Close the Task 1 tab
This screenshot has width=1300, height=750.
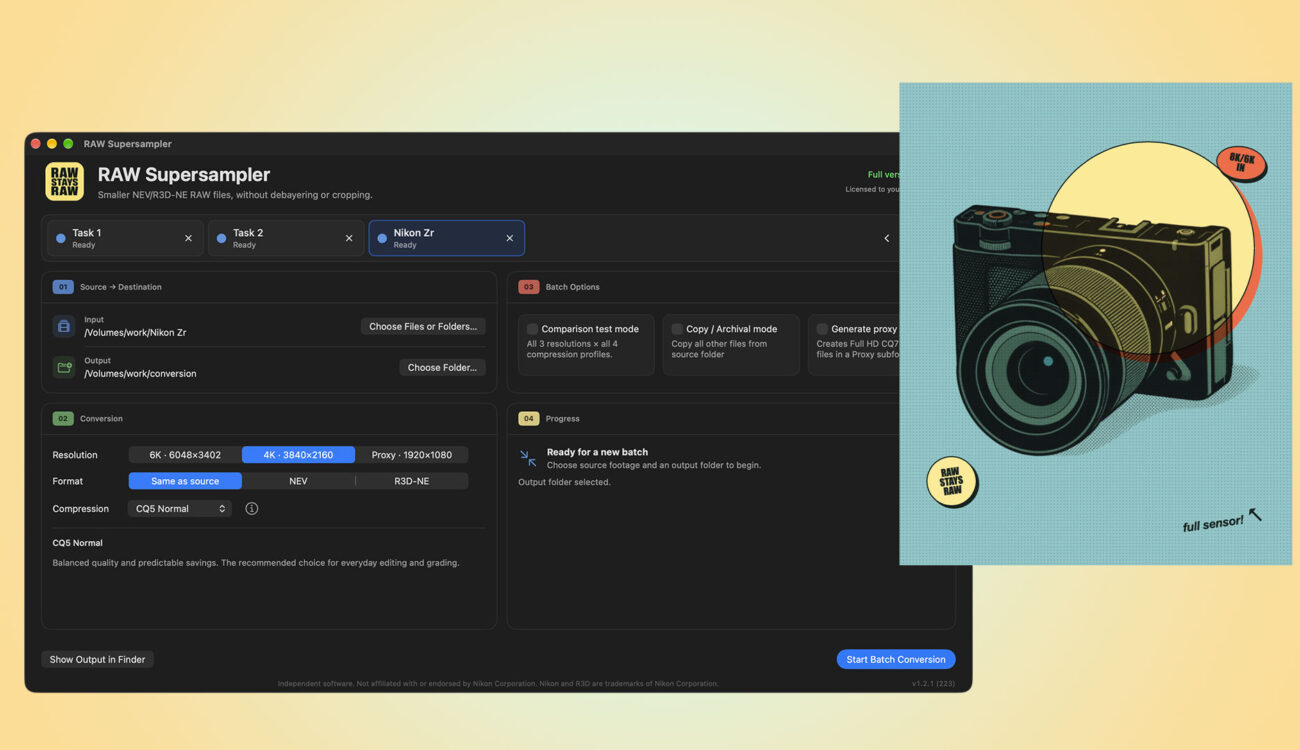click(188, 238)
